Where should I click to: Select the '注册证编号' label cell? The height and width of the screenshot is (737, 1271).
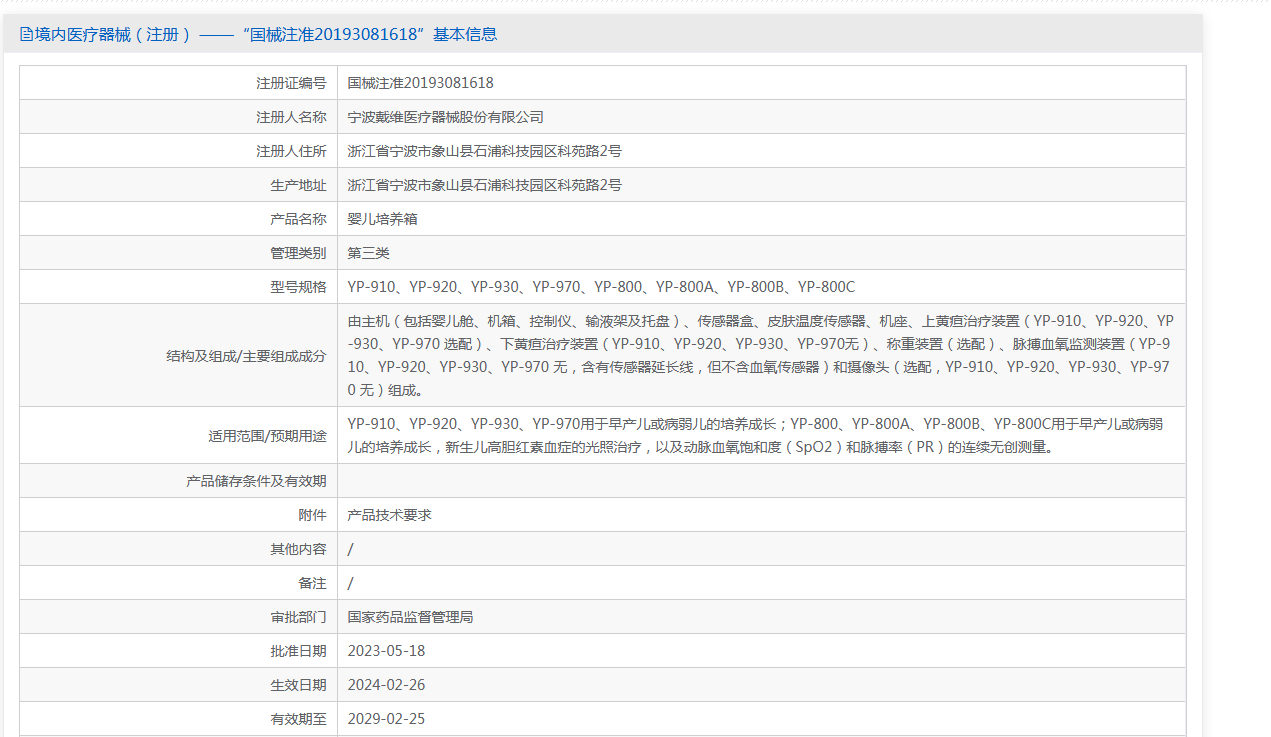pos(179,83)
